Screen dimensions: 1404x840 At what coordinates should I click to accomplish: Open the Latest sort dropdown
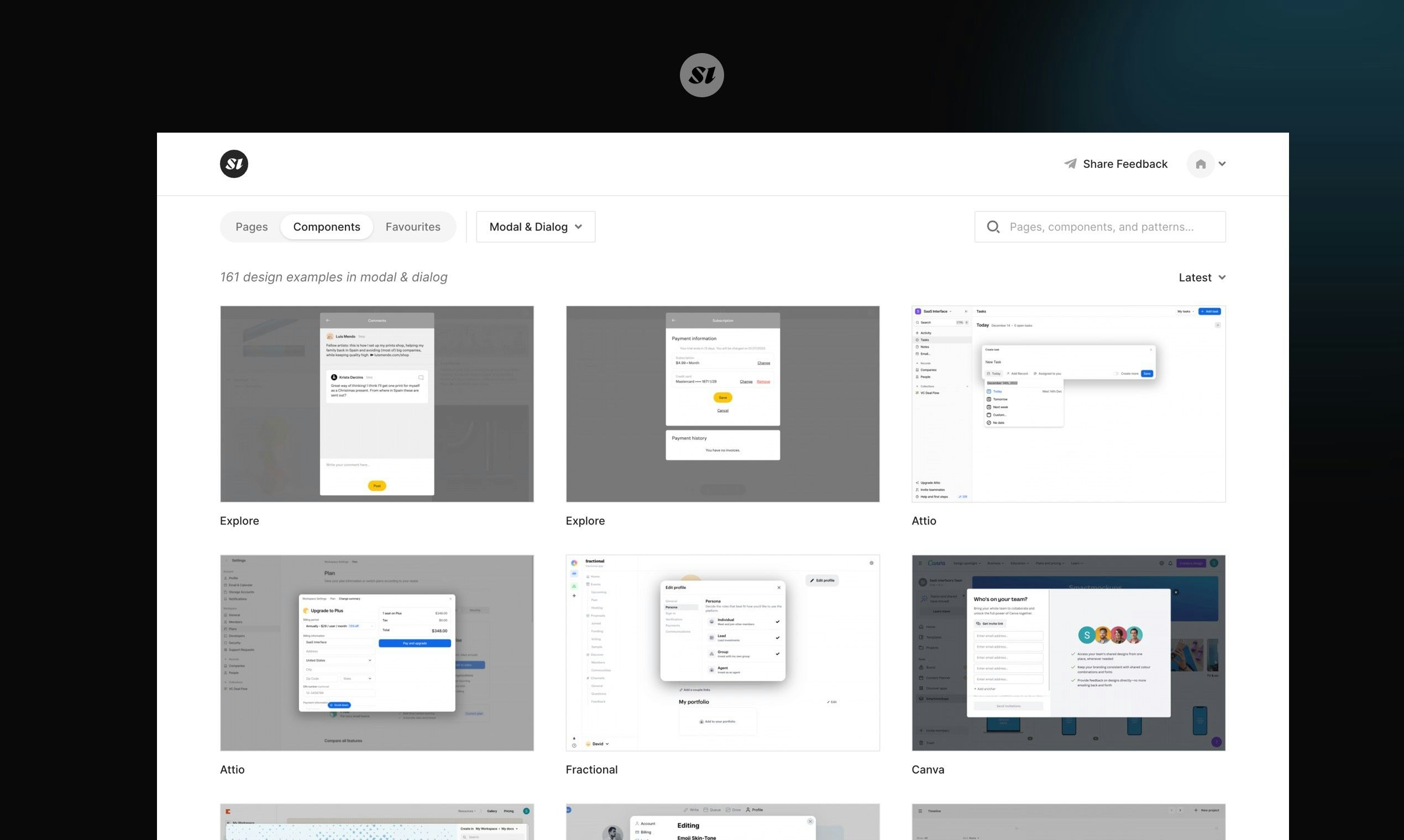coord(1202,277)
